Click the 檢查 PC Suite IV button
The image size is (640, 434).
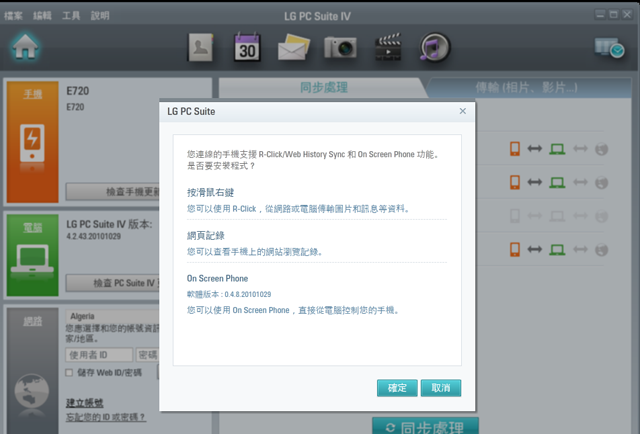[x=113, y=283]
